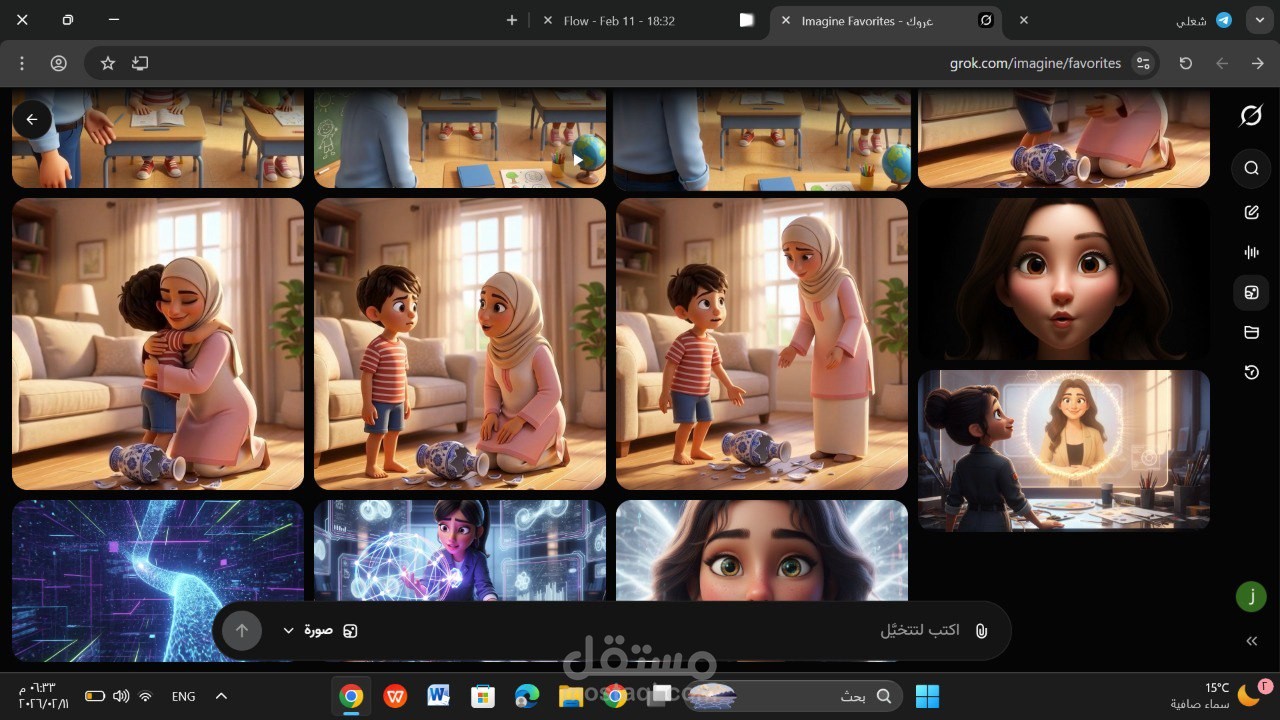Open volume speaker control

tap(121, 696)
